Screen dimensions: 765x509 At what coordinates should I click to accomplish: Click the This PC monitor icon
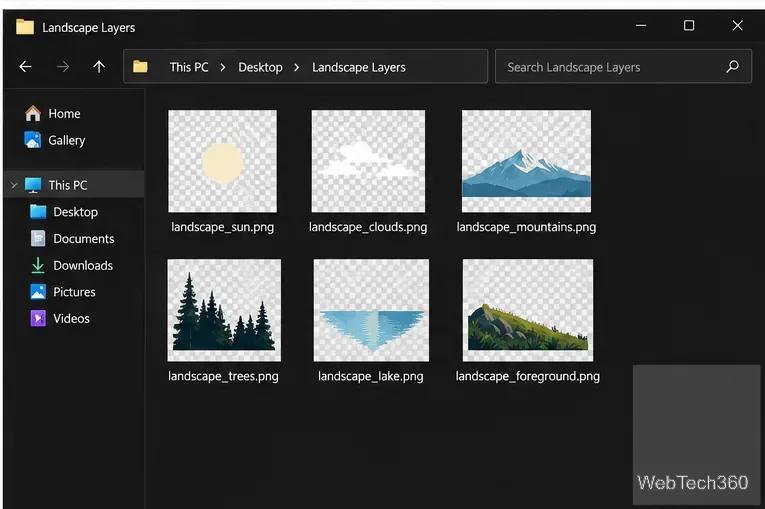(x=33, y=185)
